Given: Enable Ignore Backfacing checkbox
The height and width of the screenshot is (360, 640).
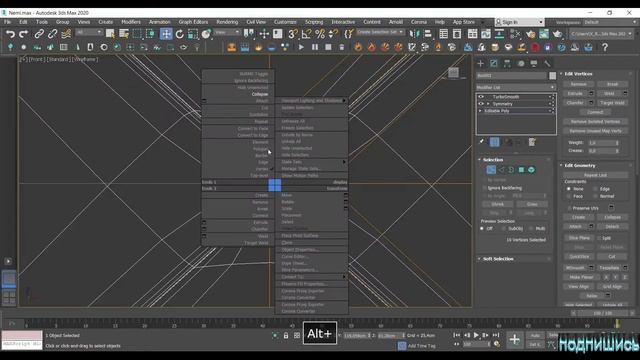Looking at the screenshot, I should (484, 188).
